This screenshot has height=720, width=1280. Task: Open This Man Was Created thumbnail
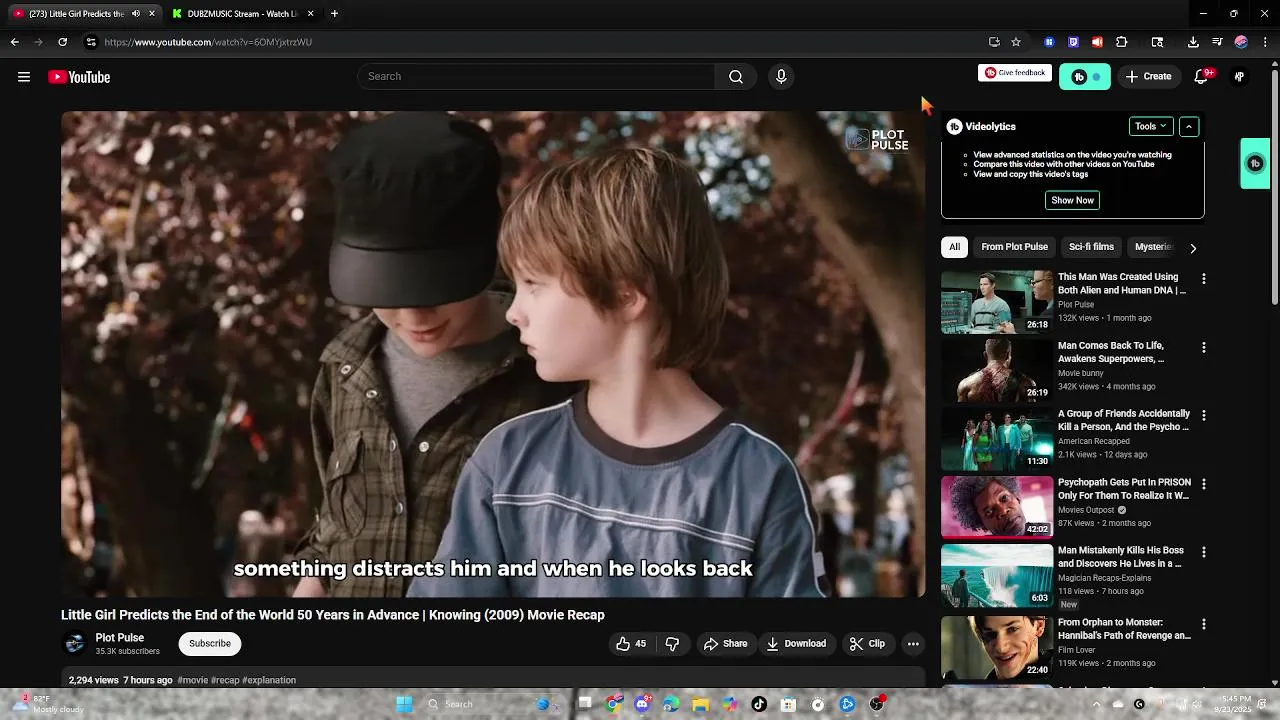[997, 302]
